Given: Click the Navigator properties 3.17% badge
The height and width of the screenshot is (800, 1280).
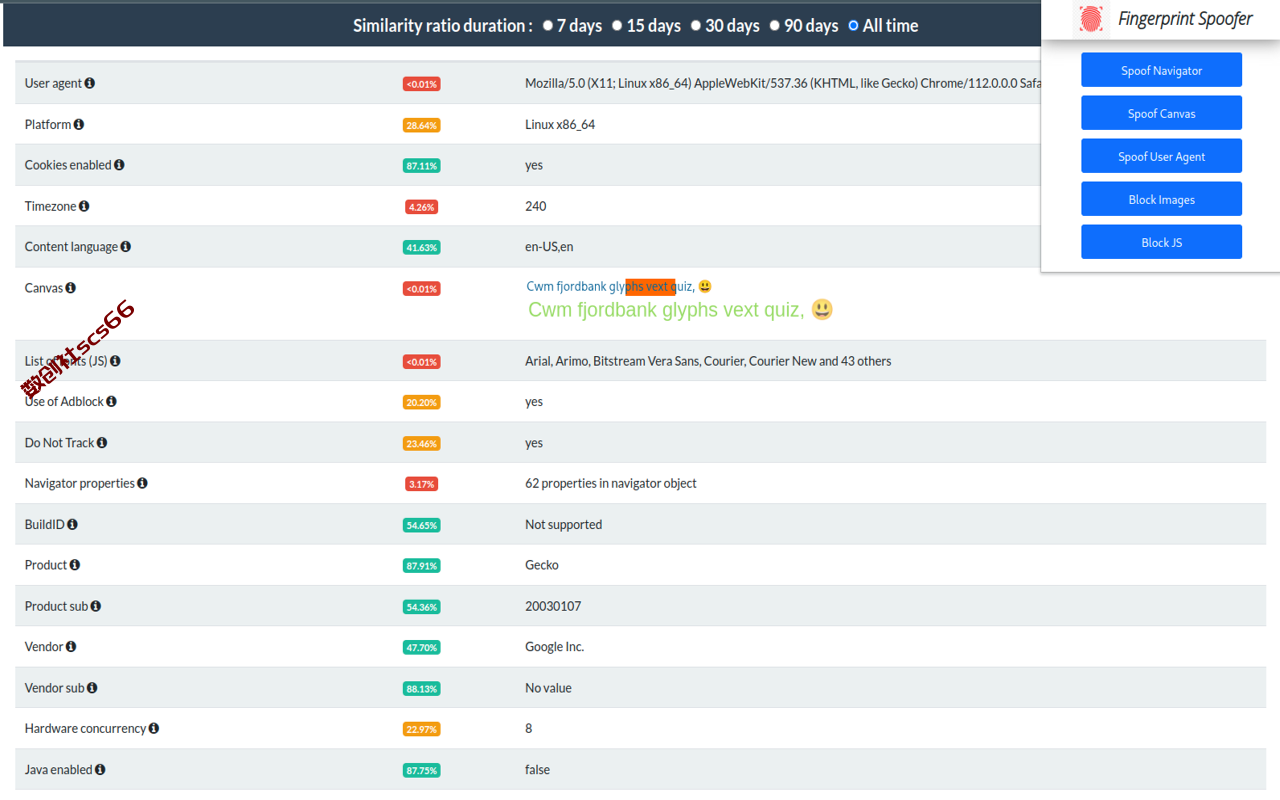Looking at the screenshot, I should coord(421,484).
